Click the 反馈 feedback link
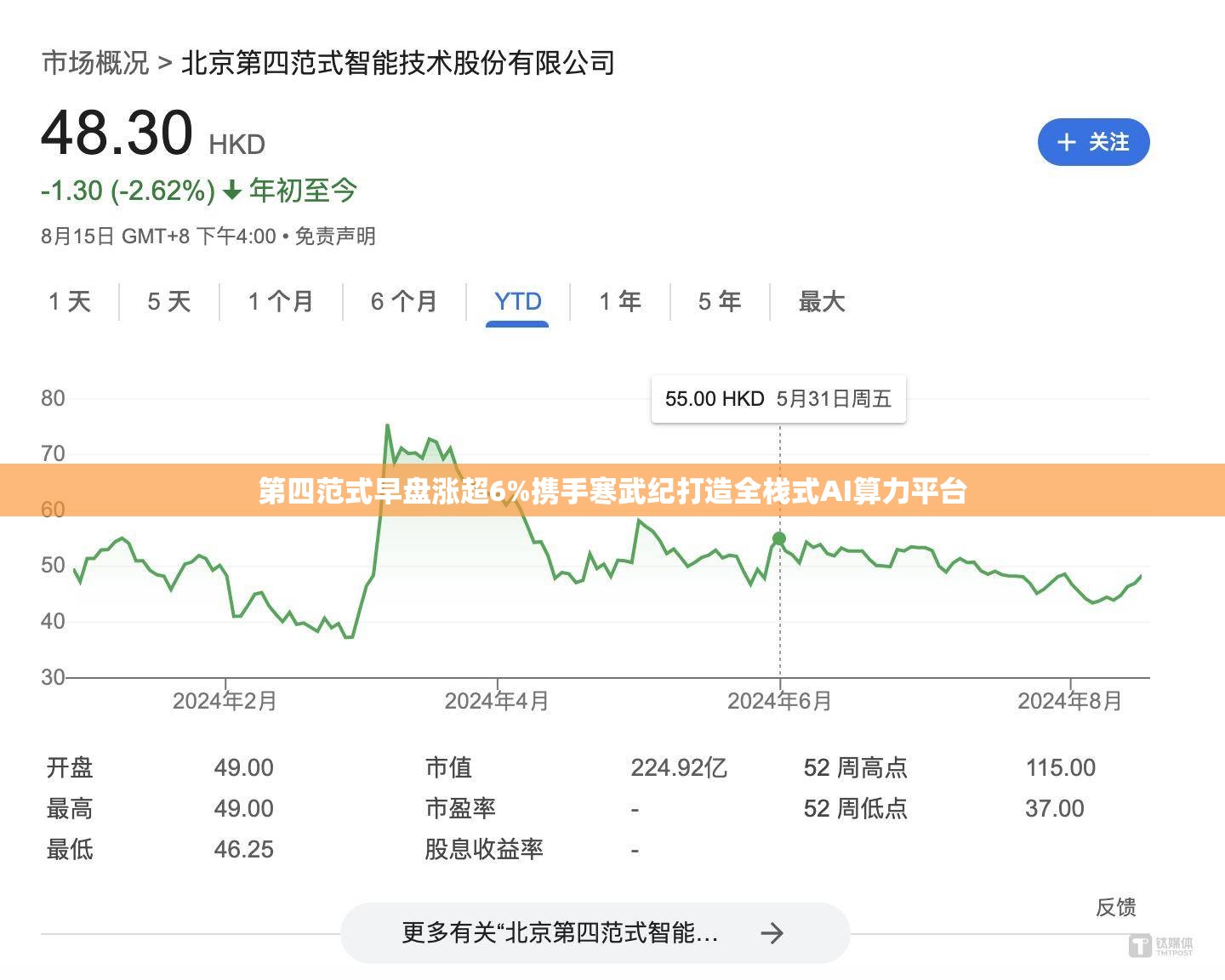The image size is (1225, 980). 1116,908
